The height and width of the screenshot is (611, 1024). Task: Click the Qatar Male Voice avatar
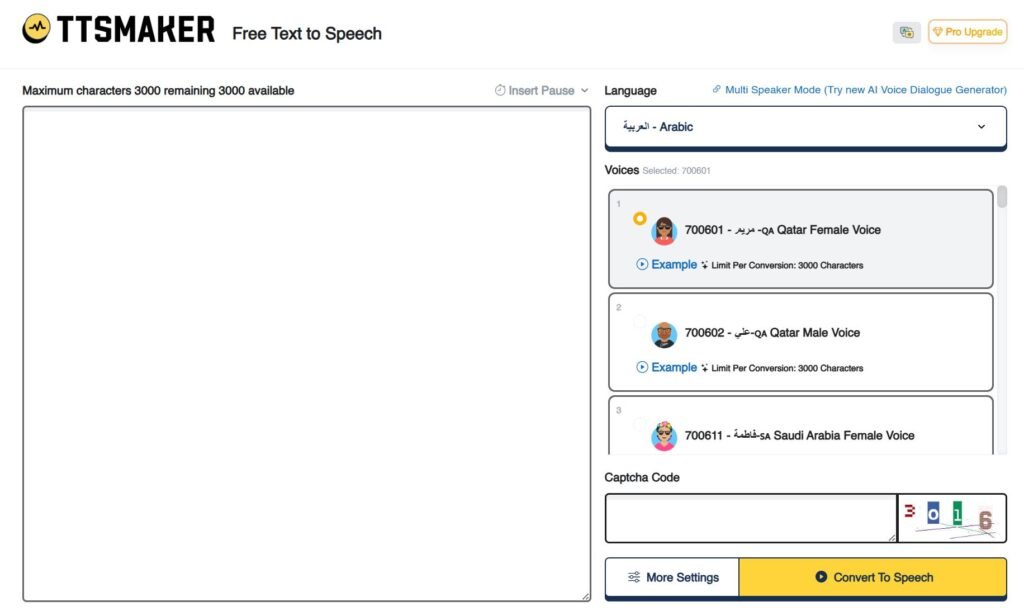[664, 334]
